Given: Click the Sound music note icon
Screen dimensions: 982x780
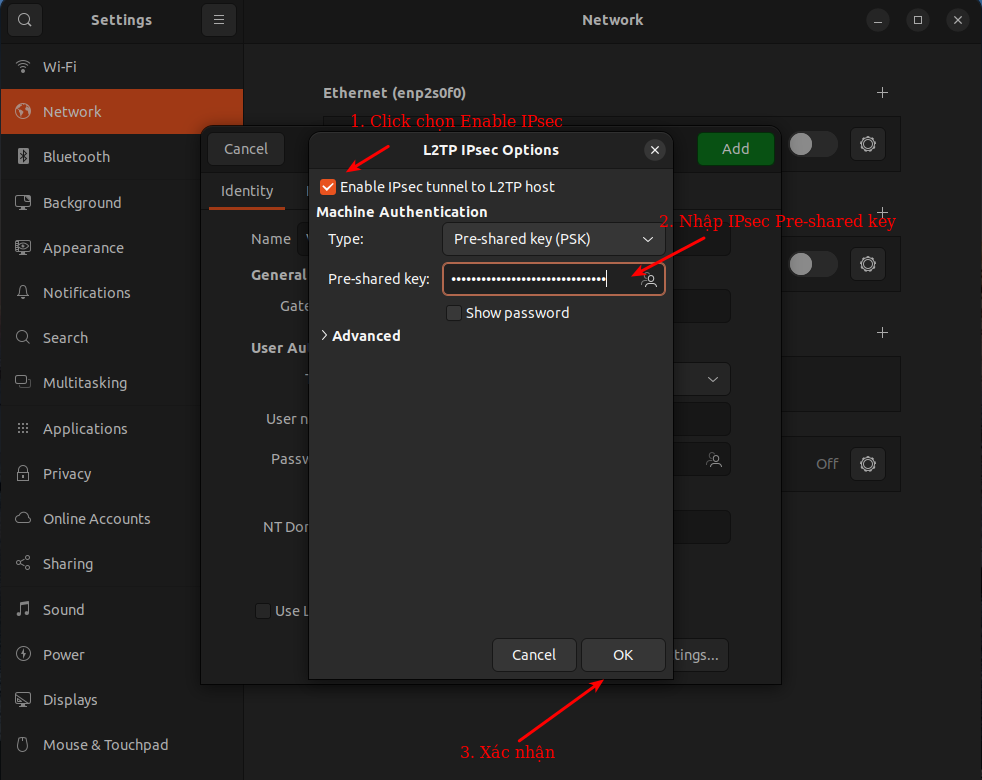Looking at the screenshot, I should point(23,609).
